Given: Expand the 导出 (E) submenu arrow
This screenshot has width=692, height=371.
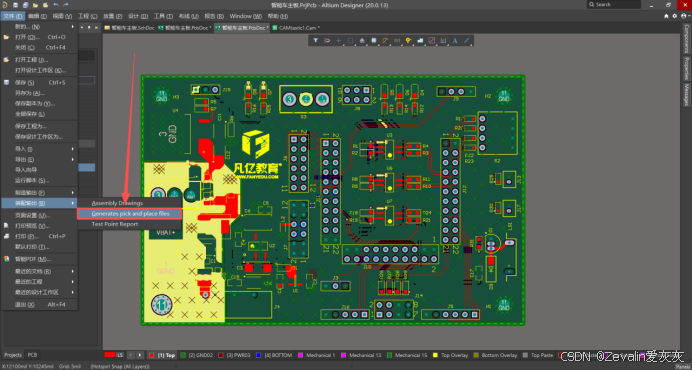Looking at the screenshot, I should pyautogui.click(x=73, y=159).
